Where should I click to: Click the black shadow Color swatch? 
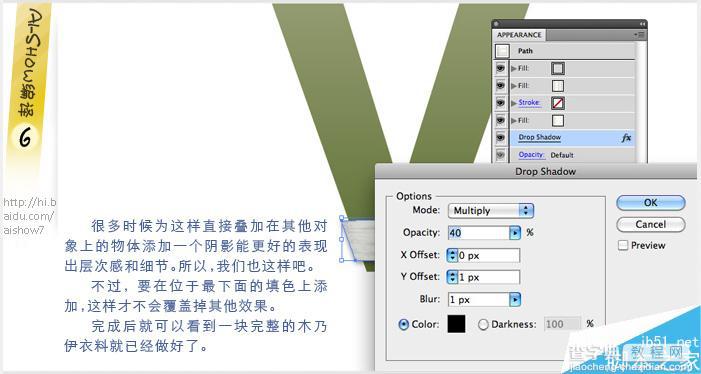[x=456, y=324]
